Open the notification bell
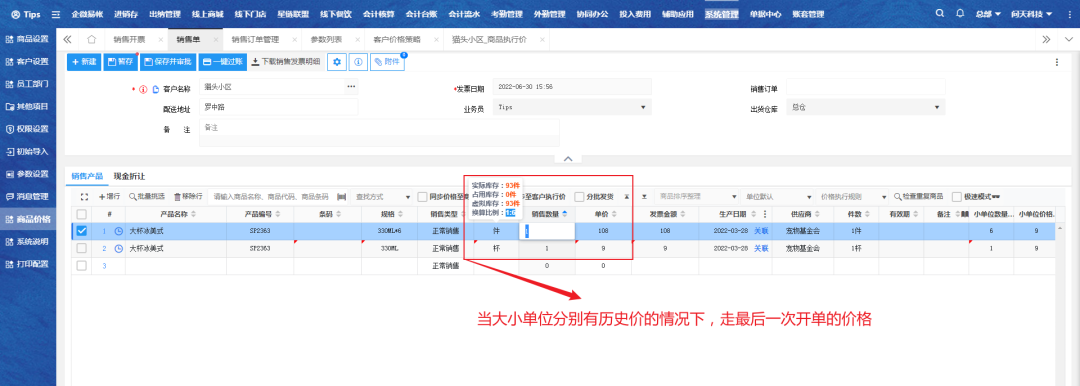The height and width of the screenshot is (386, 1080). (x=959, y=14)
